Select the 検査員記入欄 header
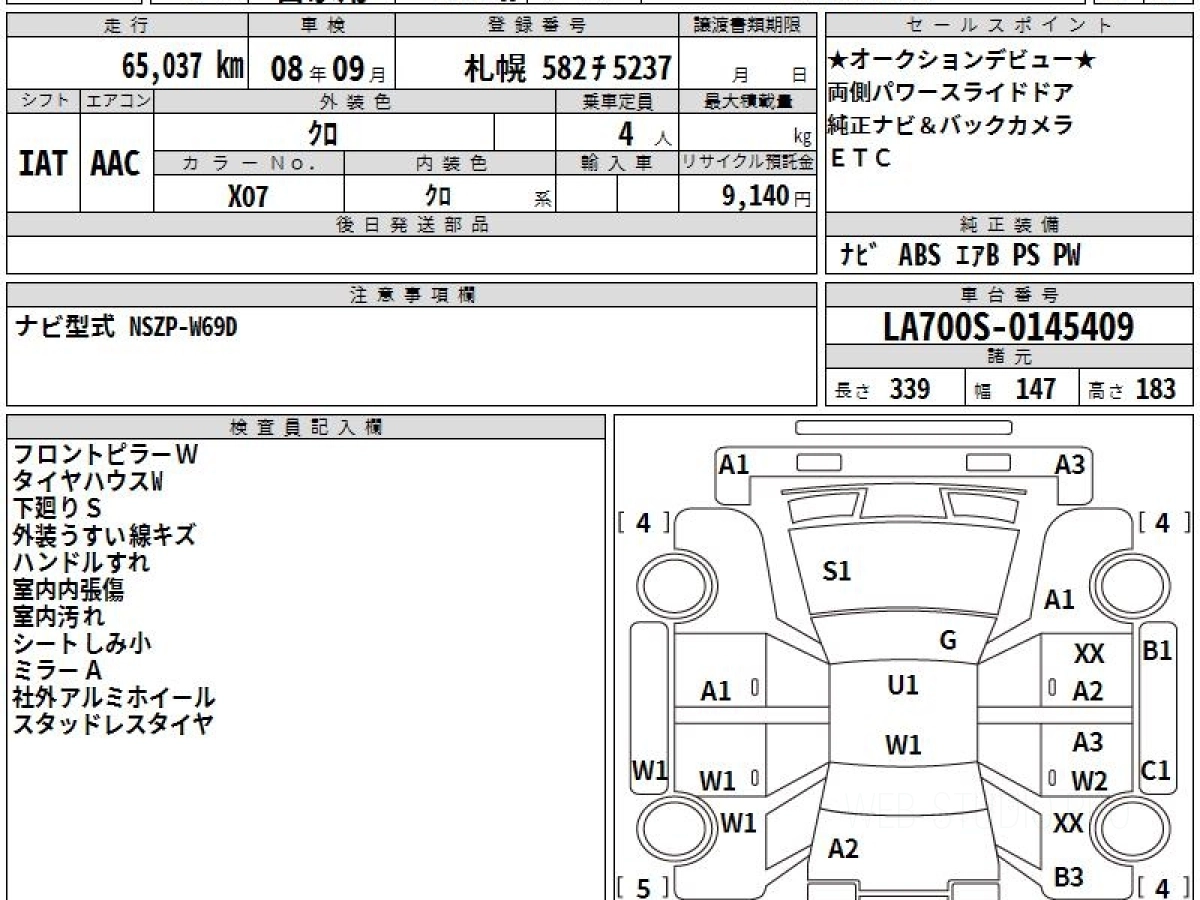The image size is (1200, 900). click(305, 427)
